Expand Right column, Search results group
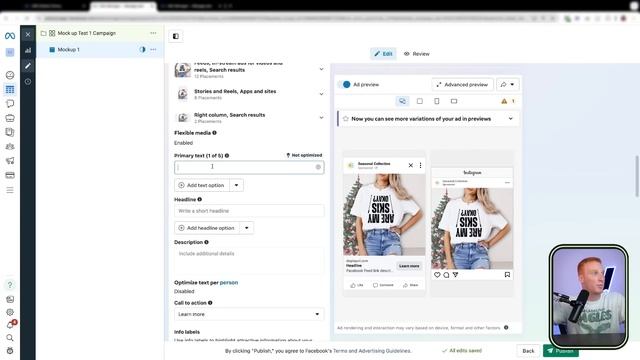Screen dimensions: 640x360 [x=321, y=118]
